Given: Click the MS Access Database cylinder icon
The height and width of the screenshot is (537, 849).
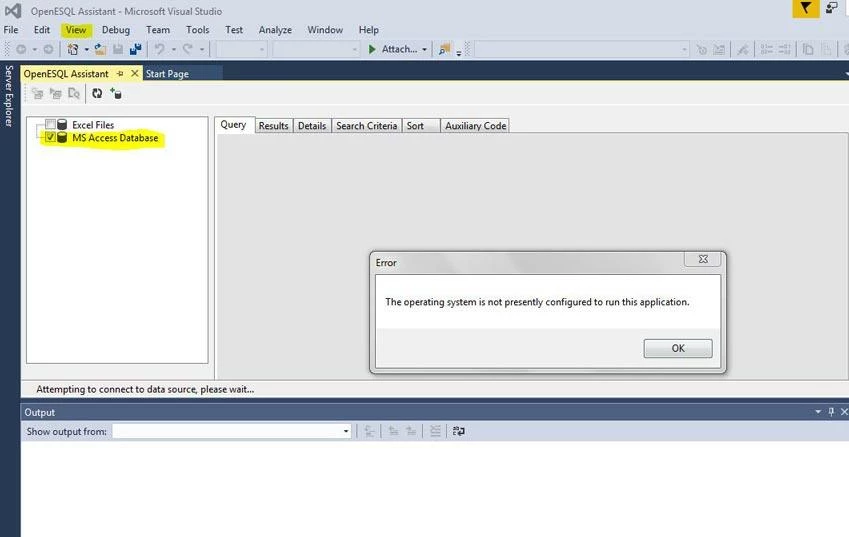Looking at the screenshot, I should coord(62,137).
